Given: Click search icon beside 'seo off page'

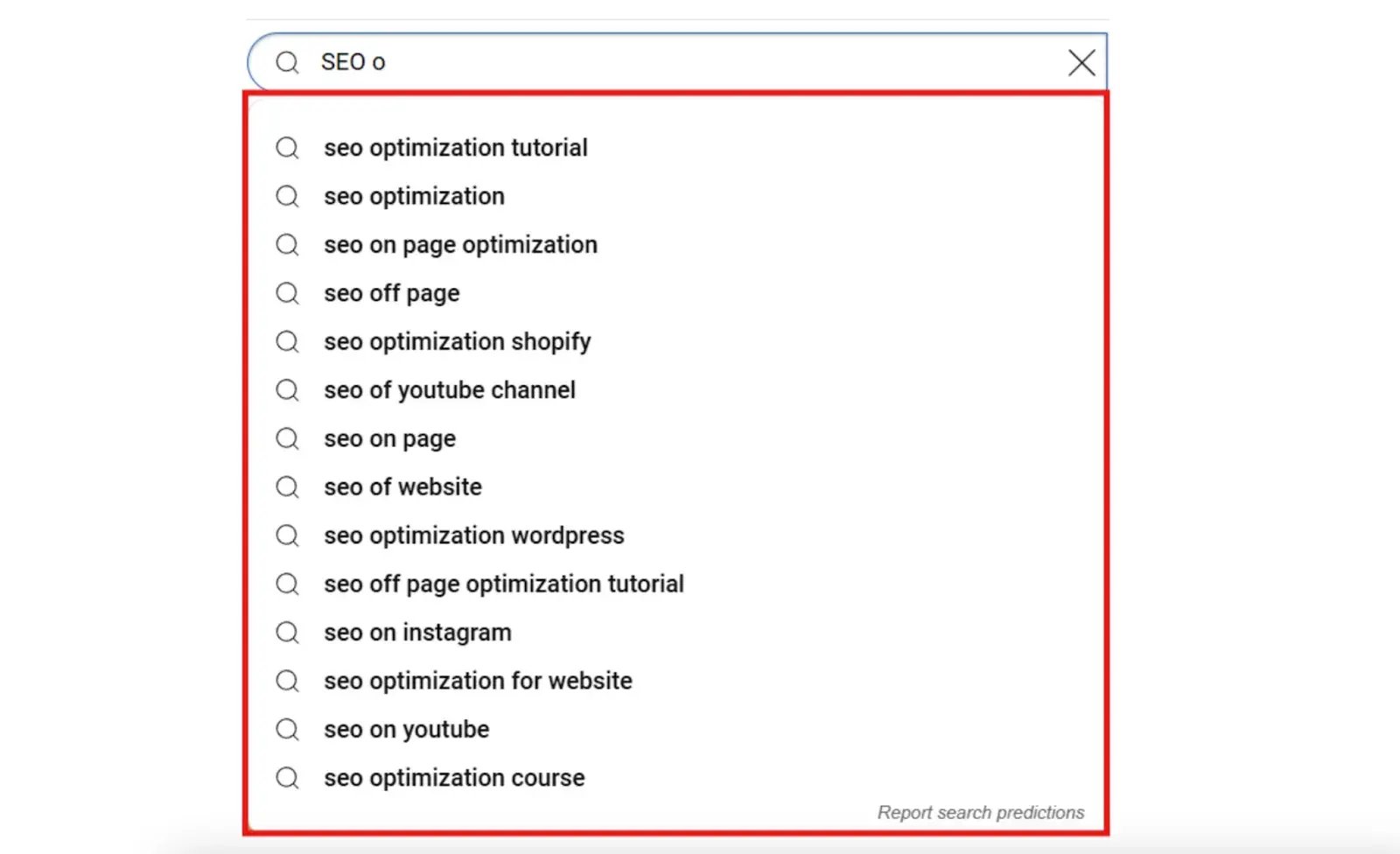Looking at the screenshot, I should click(x=287, y=293).
